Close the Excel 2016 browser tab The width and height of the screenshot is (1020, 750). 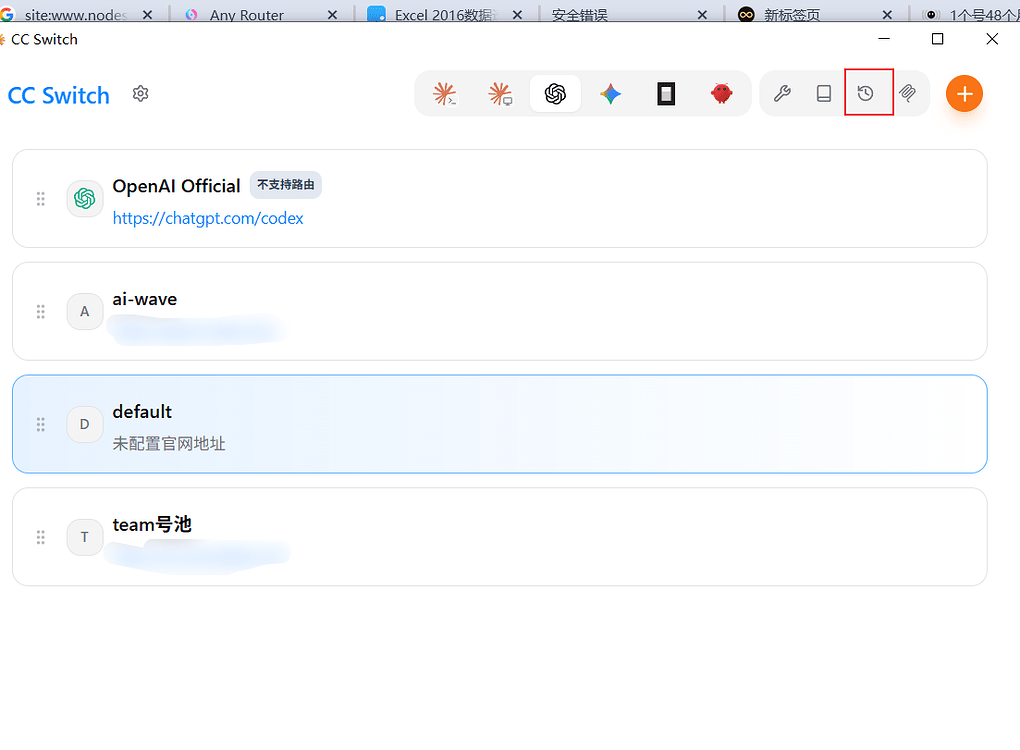click(517, 14)
